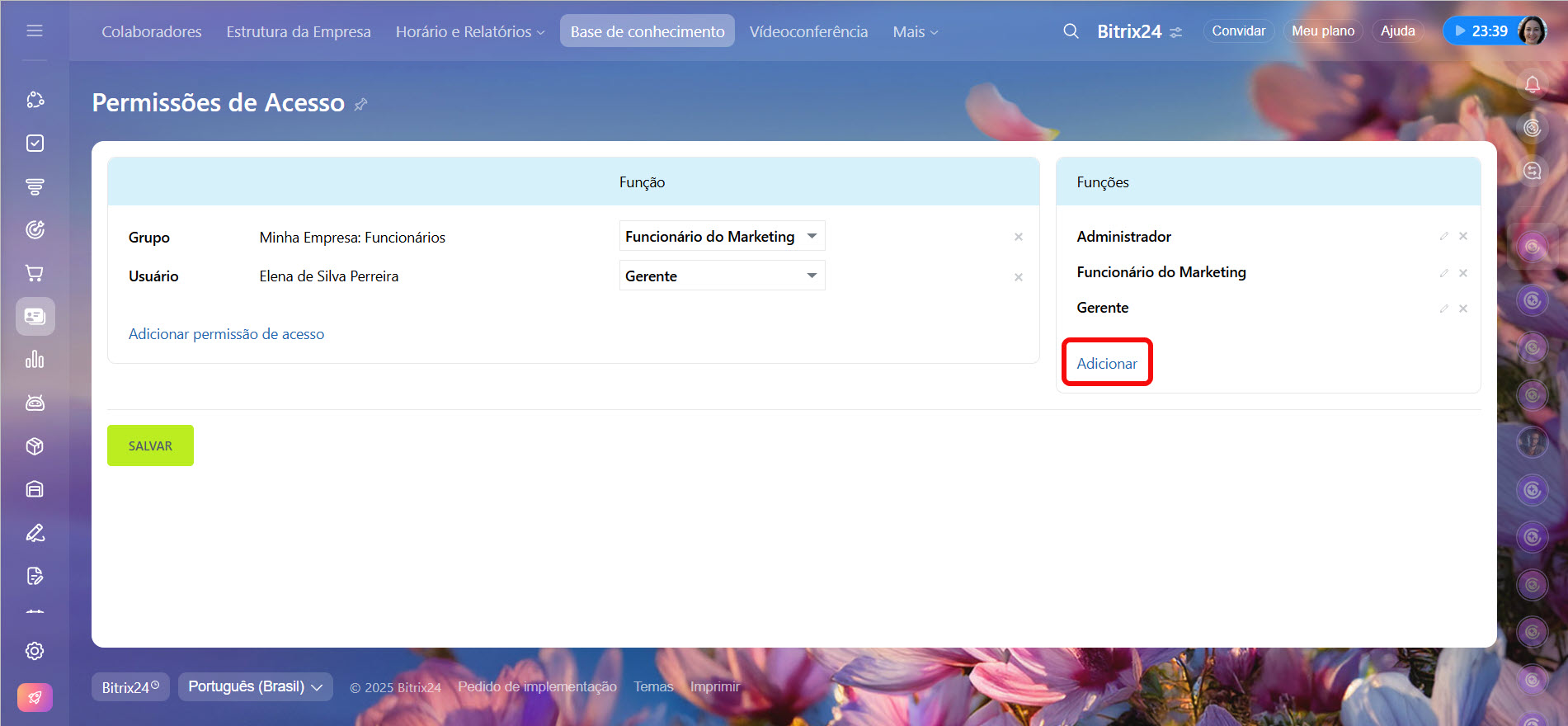Click the hamburger menu icon
Screen dimensions: 1568x726
[x=35, y=31]
